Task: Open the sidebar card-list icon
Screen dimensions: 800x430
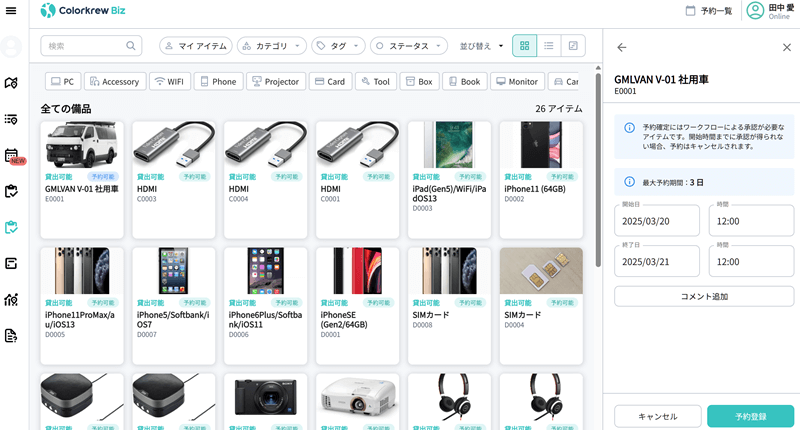Action: (11, 263)
